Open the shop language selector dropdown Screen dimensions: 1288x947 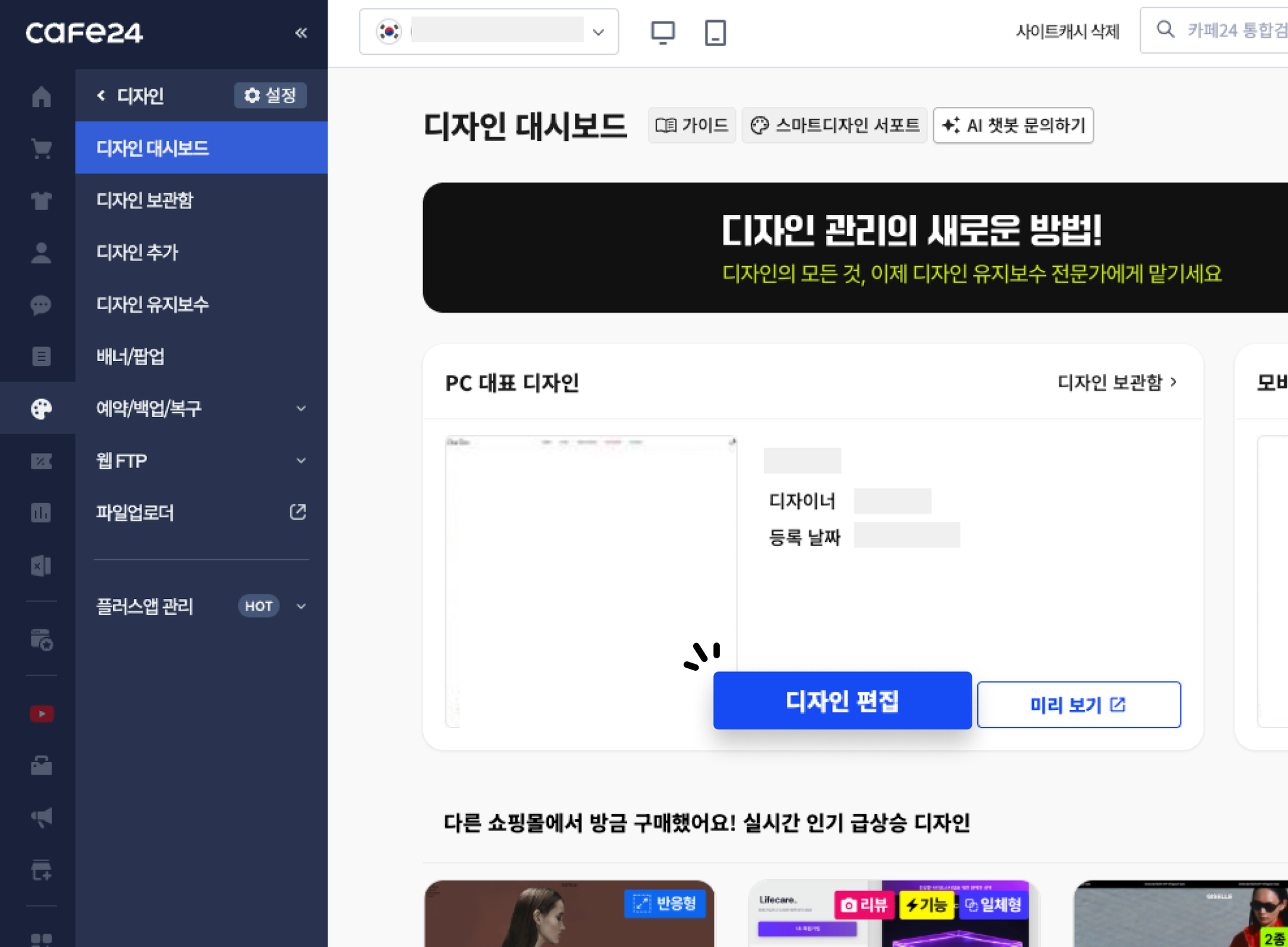coord(489,31)
